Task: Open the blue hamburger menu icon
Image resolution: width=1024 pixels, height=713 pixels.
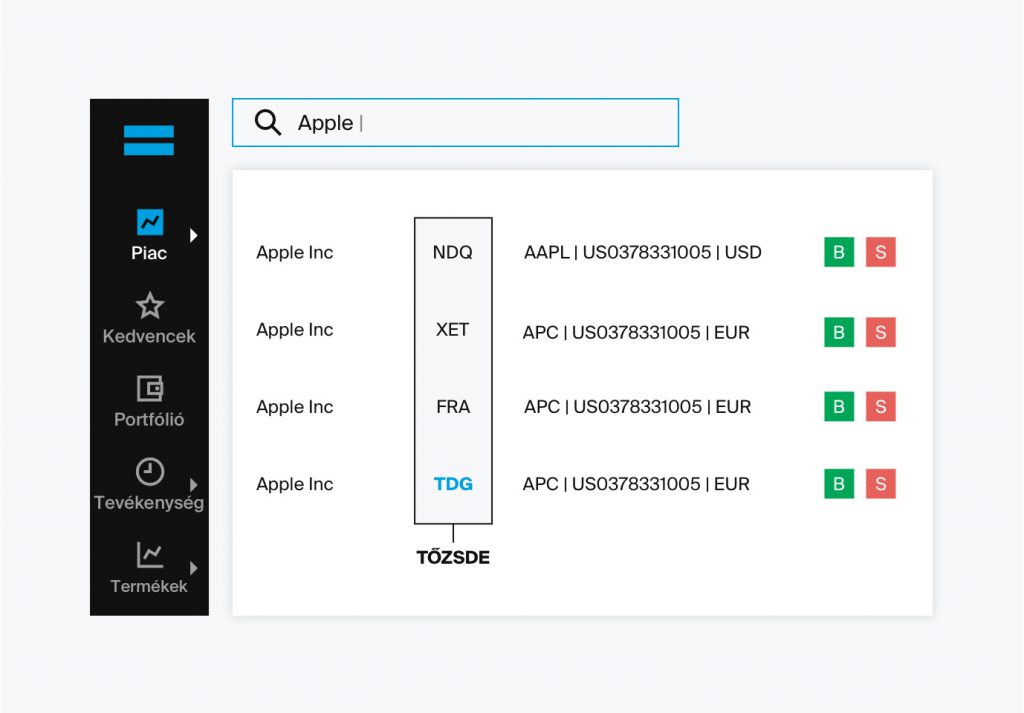Action: pos(149,140)
